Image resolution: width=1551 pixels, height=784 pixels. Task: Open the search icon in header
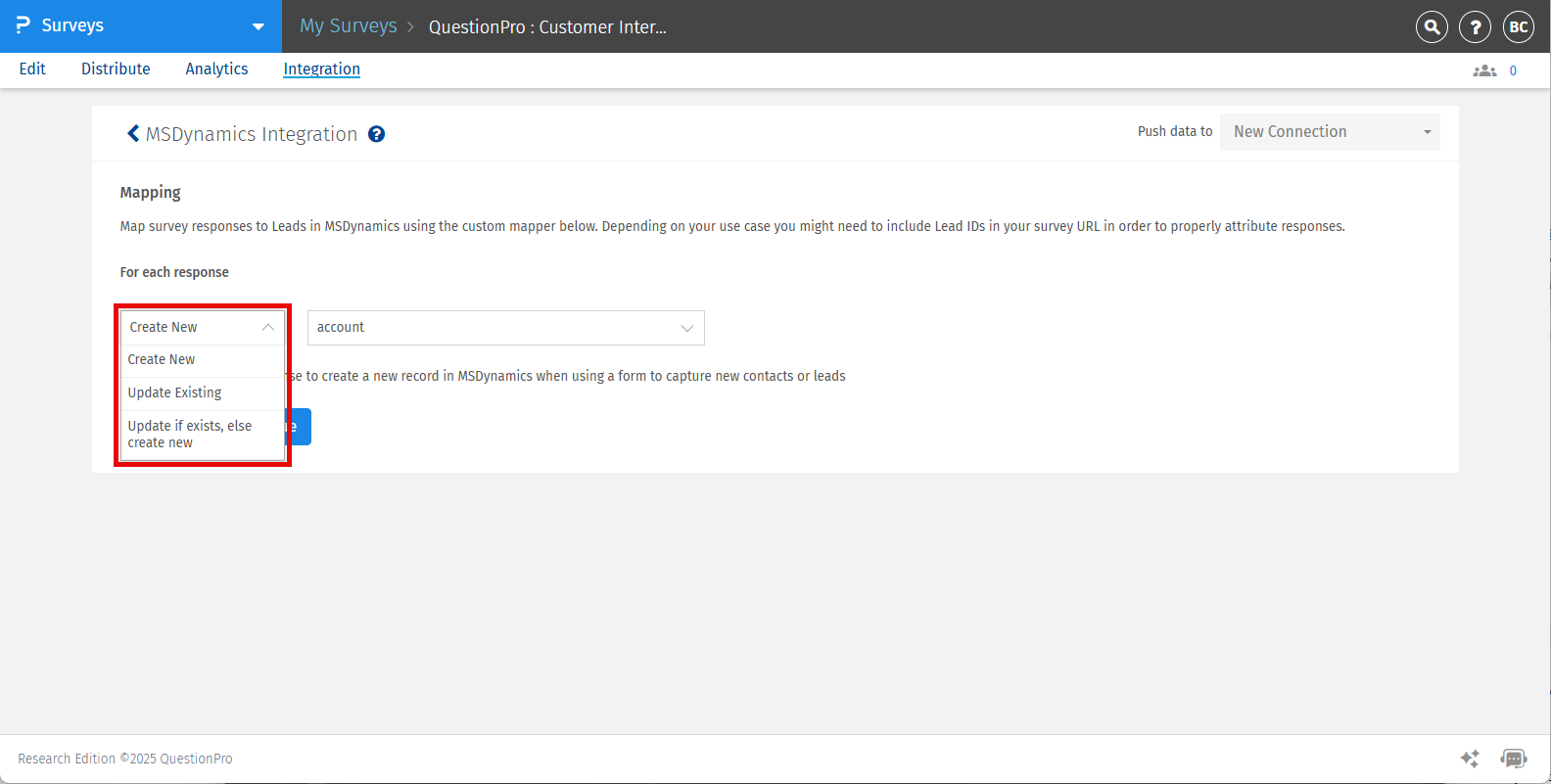click(x=1432, y=27)
